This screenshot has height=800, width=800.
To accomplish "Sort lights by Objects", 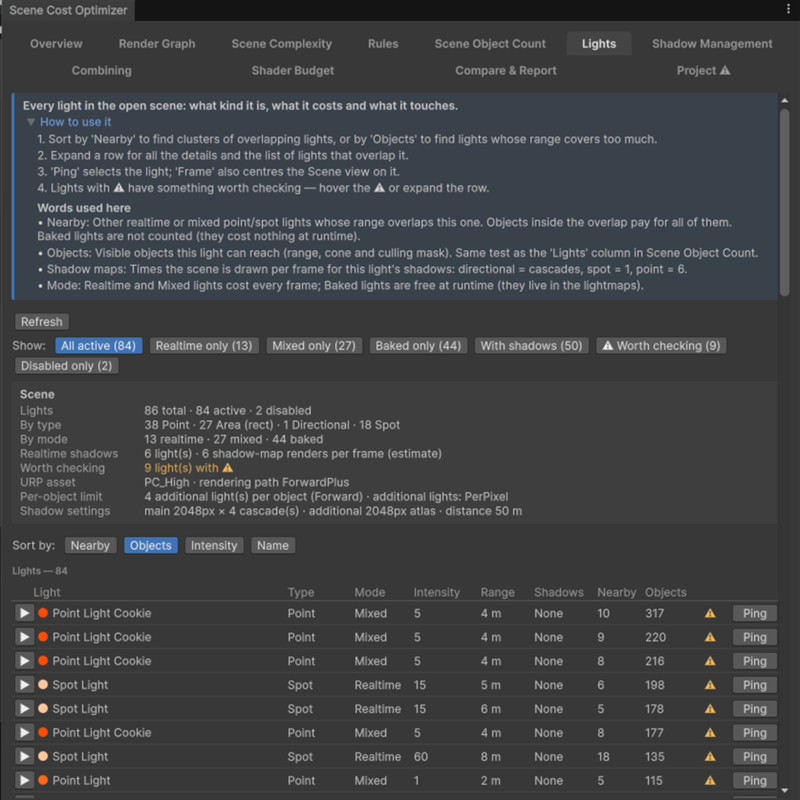I will (x=151, y=545).
